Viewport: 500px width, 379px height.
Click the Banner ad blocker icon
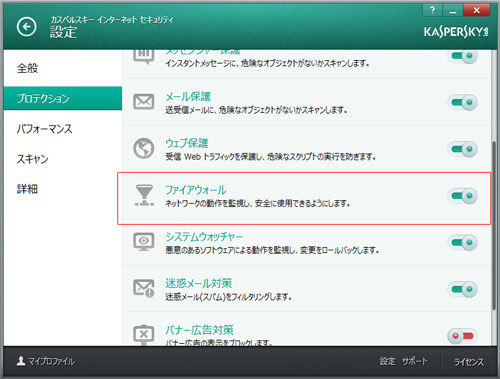(x=144, y=334)
